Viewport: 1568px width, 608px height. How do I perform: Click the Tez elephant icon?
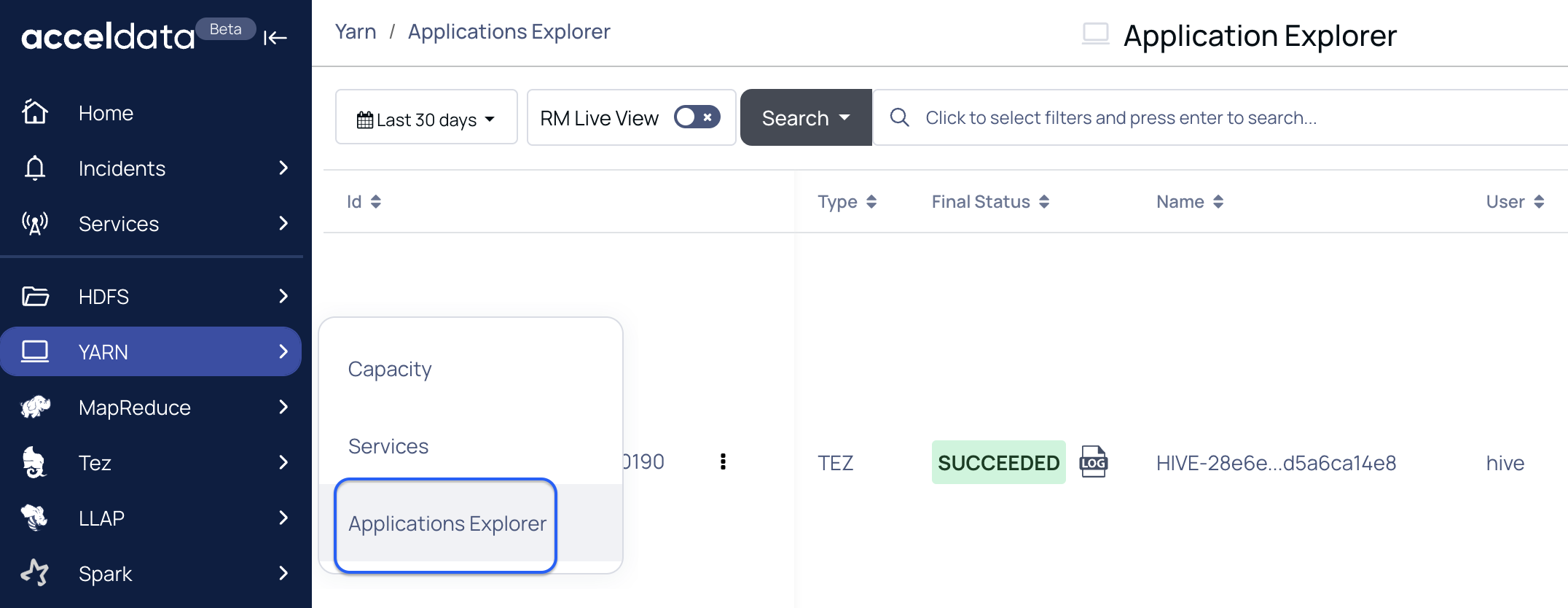point(34,462)
